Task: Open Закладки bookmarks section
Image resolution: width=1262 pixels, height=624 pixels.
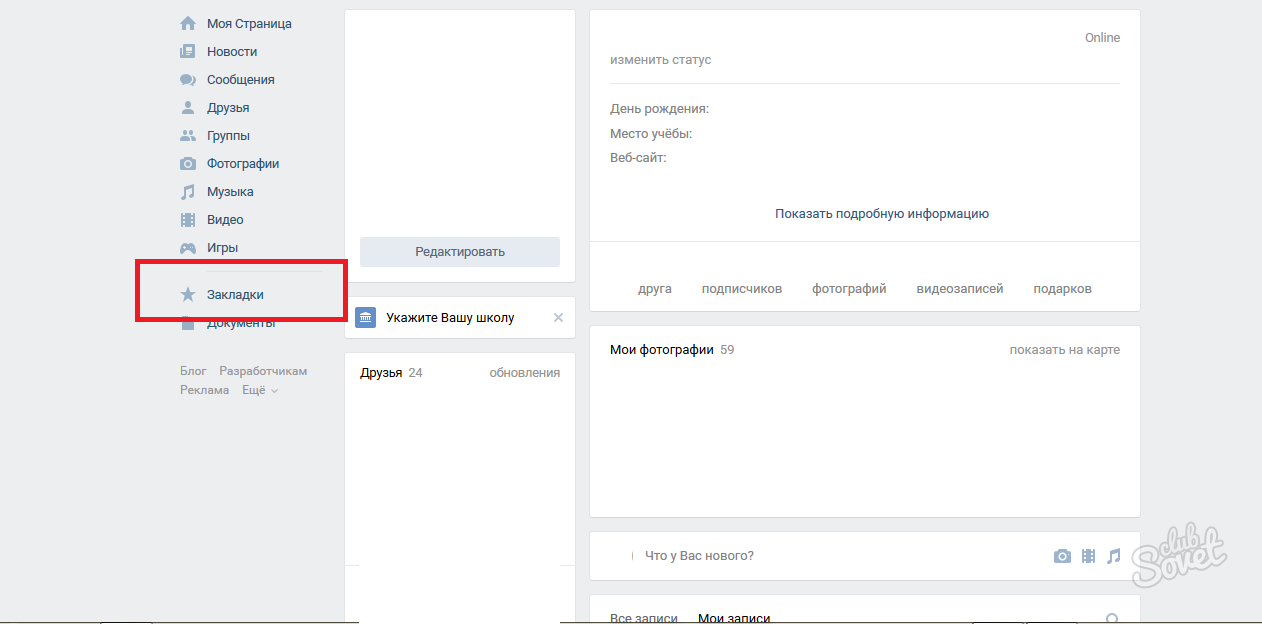Action: point(236,295)
